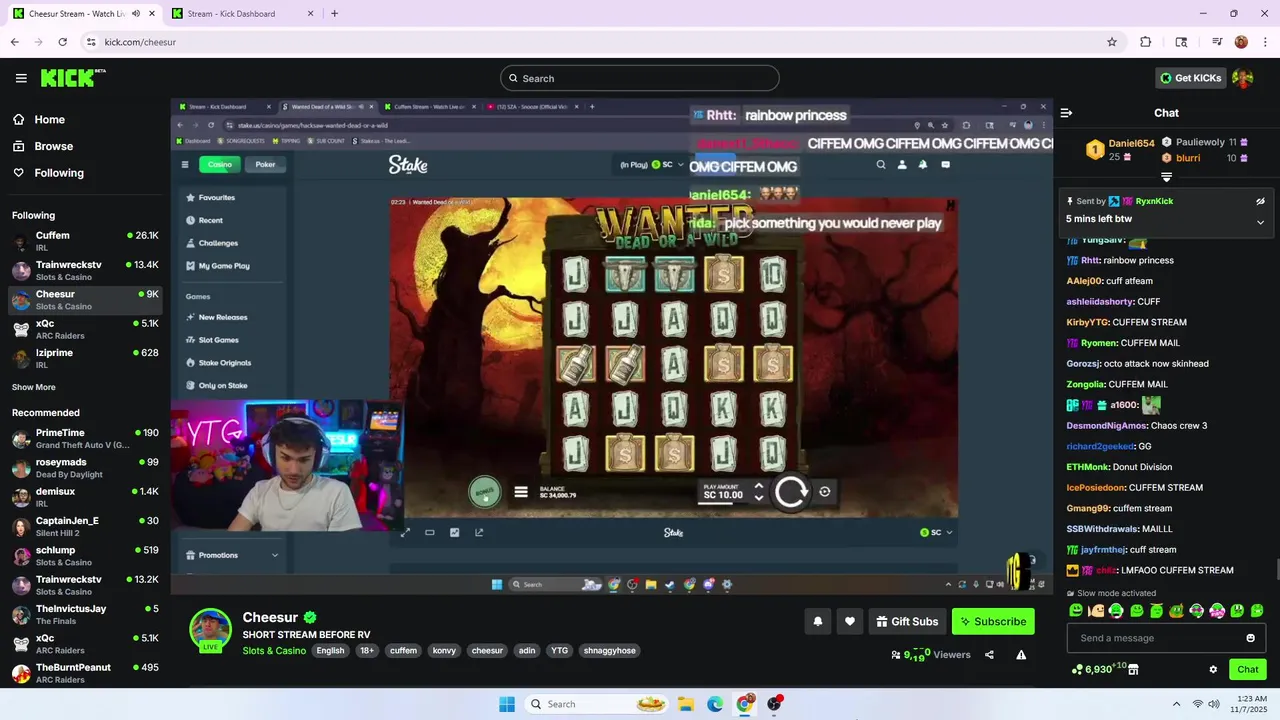Toggle the follow heart button for Cheesur
This screenshot has height=720, width=1280.
tap(850, 621)
